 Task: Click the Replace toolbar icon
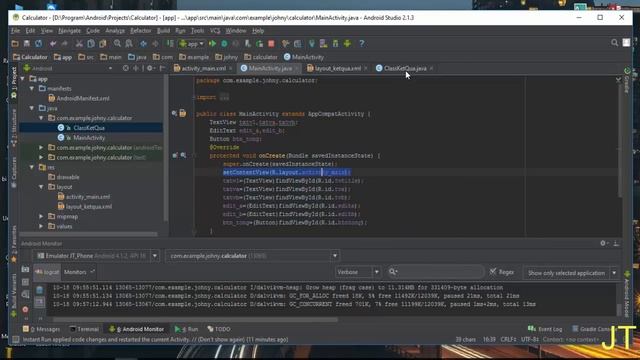click(129, 43)
